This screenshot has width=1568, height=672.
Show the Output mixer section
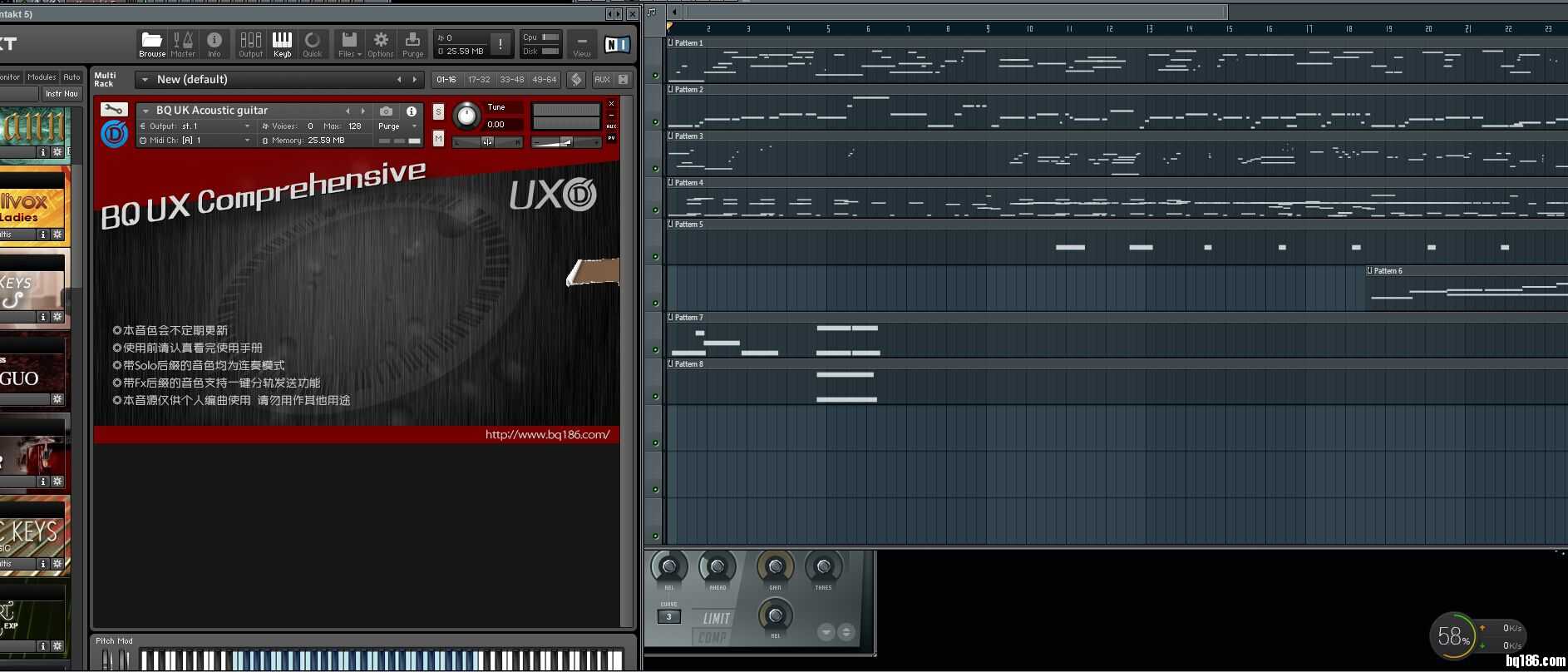(x=250, y=44)
